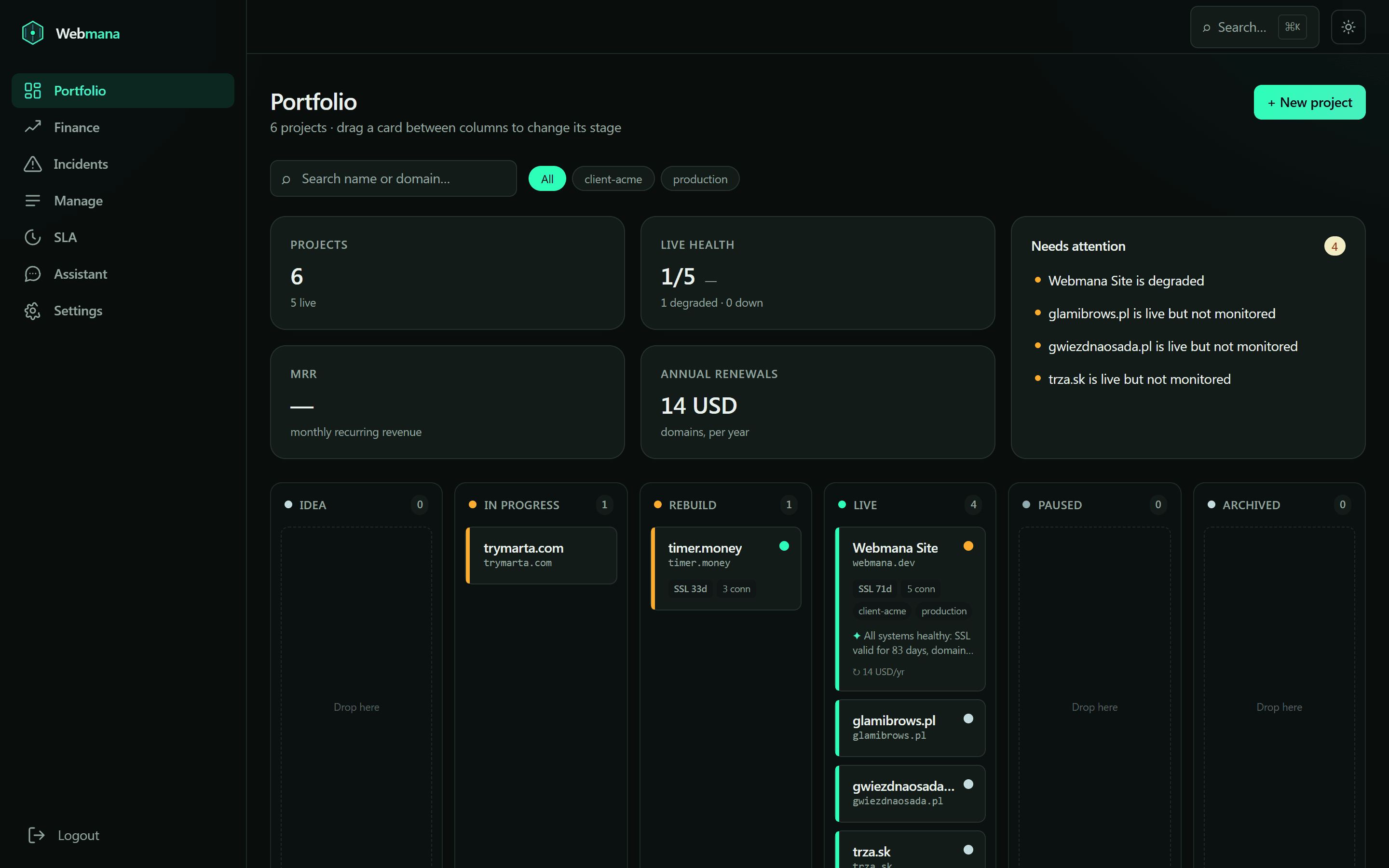Viewport: 1389px width, 868px height.
Task: Click the orange status dot on Webmana Site
Action: 967,546
